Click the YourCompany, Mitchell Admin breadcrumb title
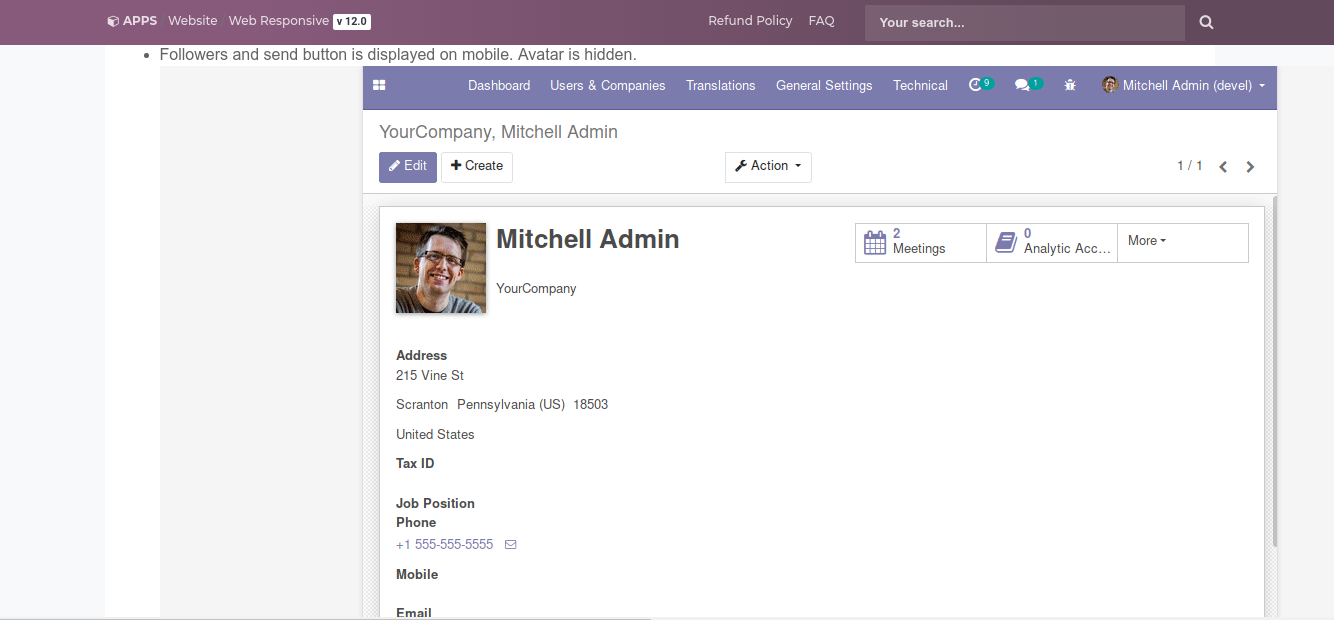Image resolution: width=1334 pixels, height=620 pixels. coord(498,132)
